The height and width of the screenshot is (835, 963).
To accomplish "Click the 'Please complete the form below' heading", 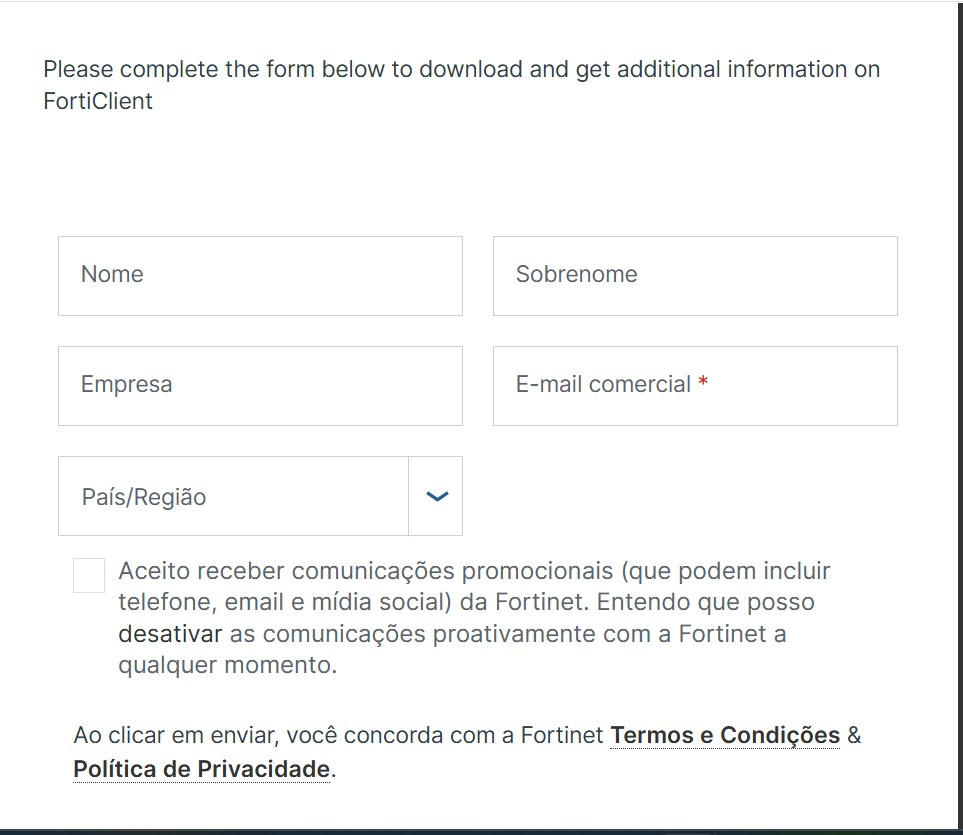I will tap(461, 85).
